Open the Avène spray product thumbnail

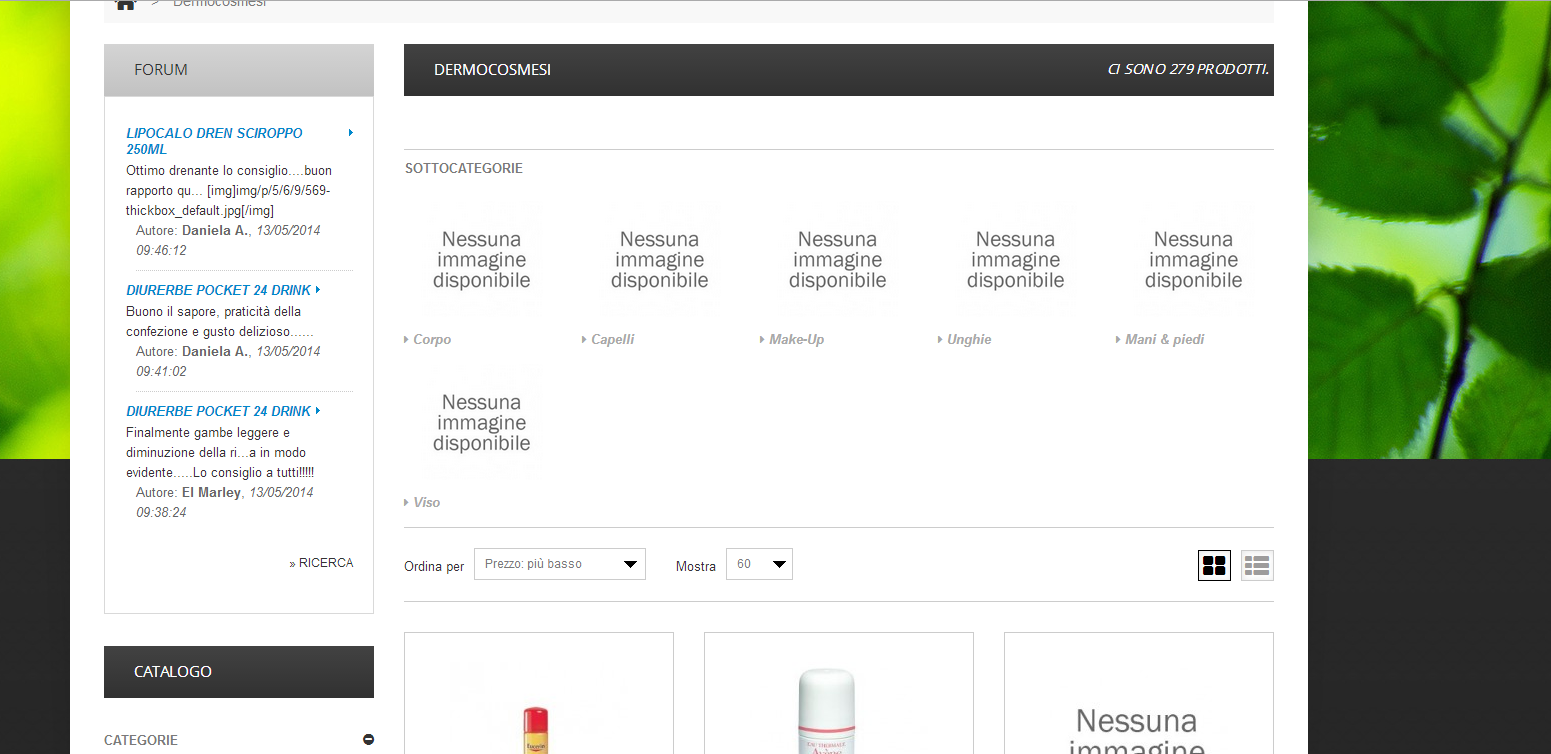[x=839, y=693]
